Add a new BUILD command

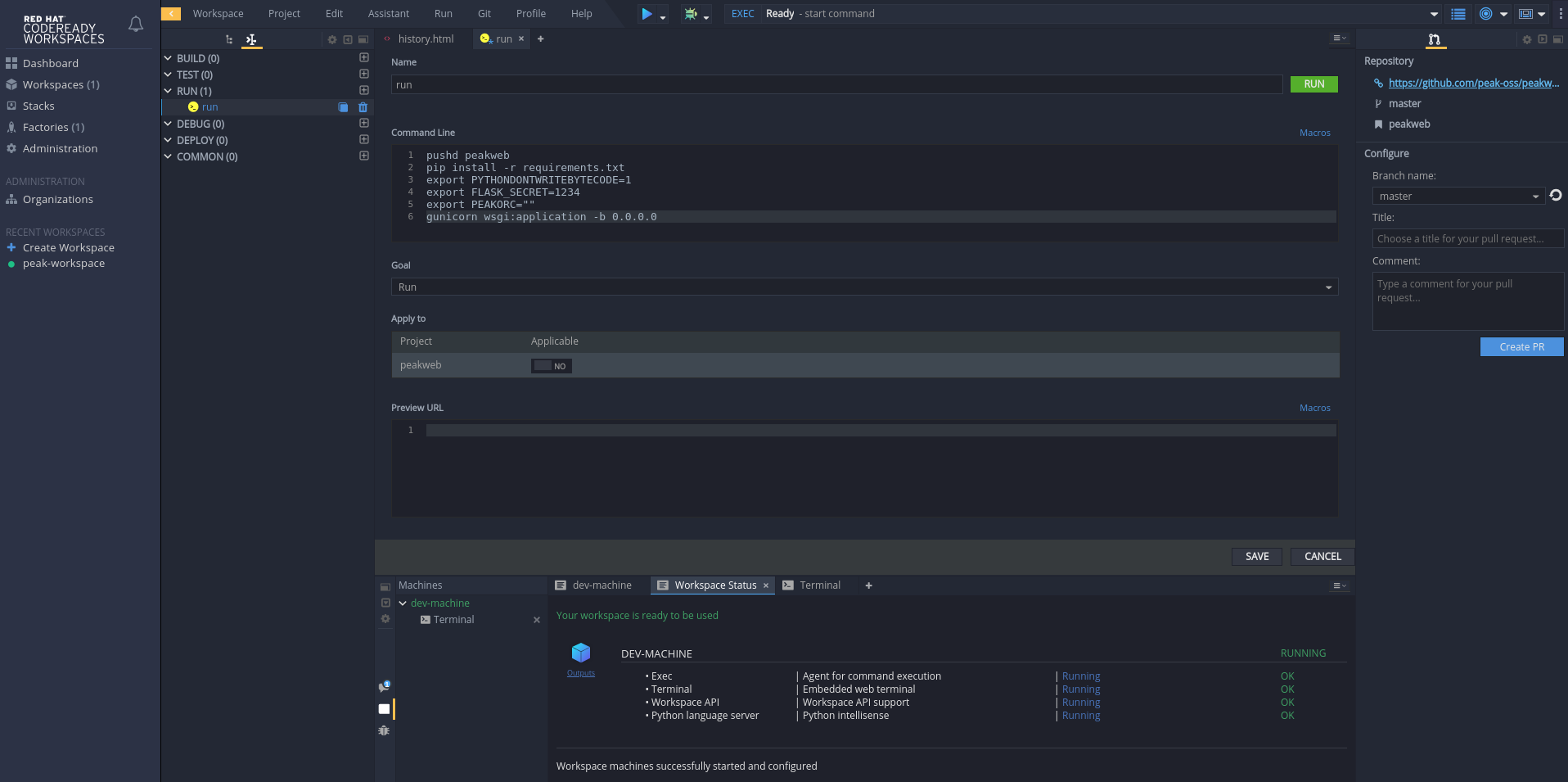click(x=364, y=58)
